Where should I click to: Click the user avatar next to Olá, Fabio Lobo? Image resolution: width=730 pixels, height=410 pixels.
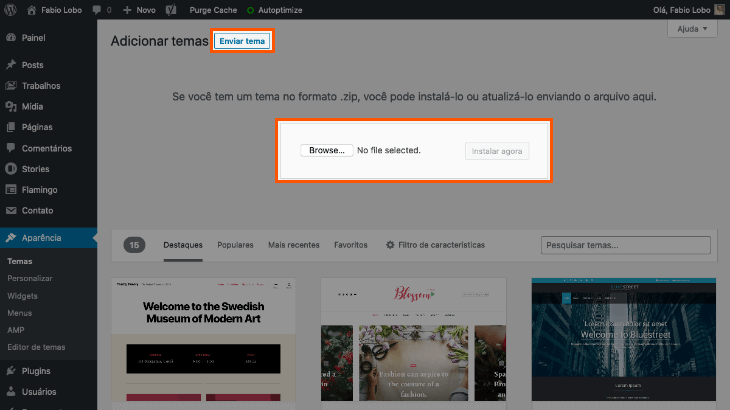click(x=719, y=10)
